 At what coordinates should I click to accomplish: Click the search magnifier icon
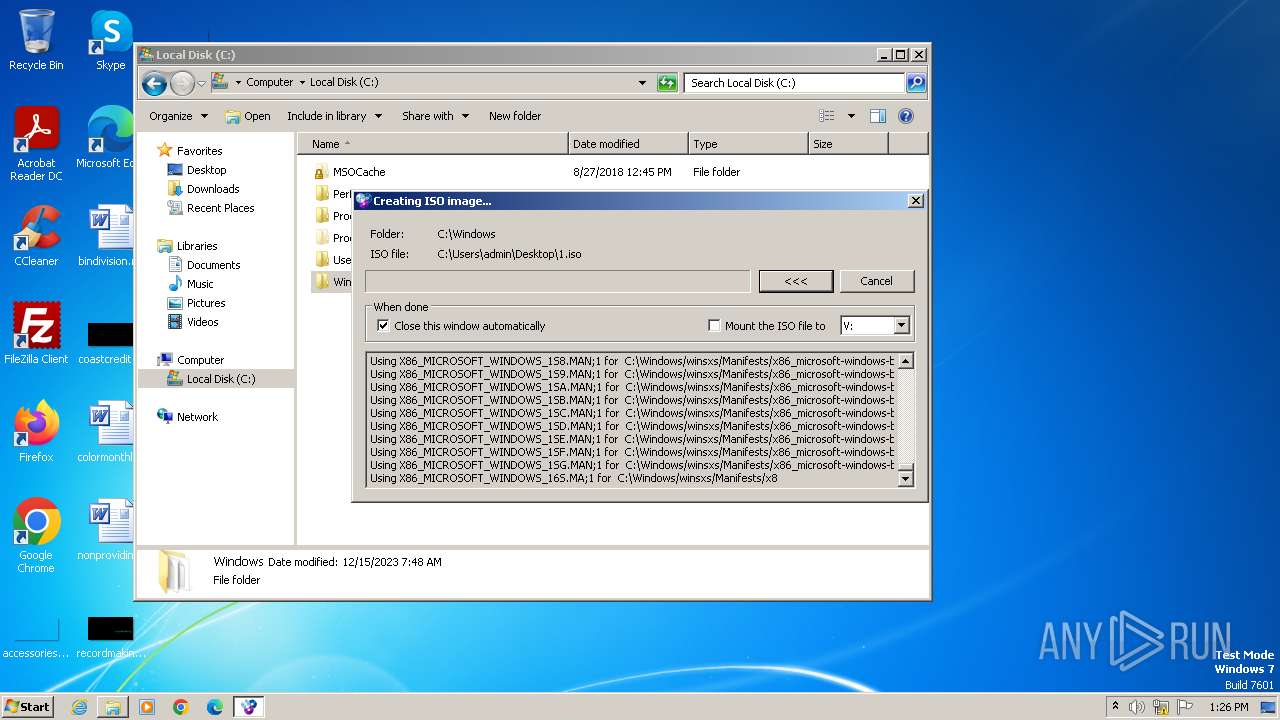(x=916, y=83)
